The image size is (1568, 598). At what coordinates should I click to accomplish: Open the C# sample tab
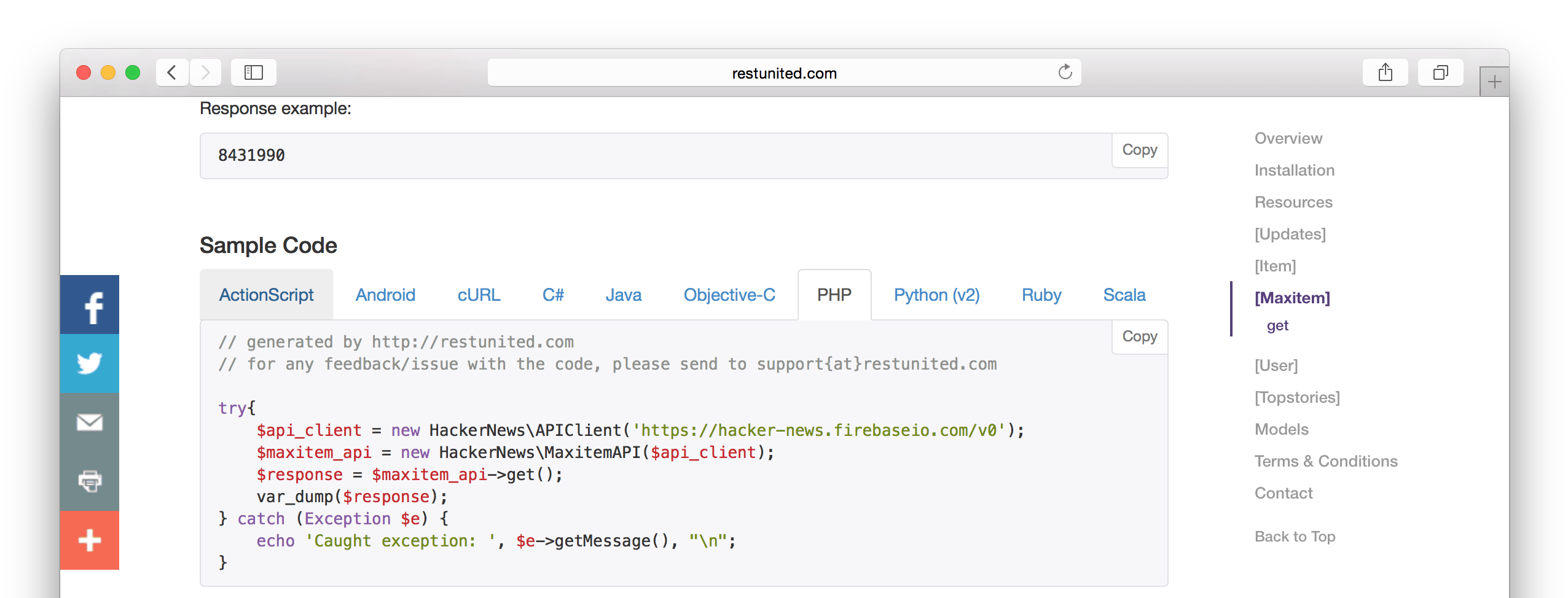coord(553,295)
